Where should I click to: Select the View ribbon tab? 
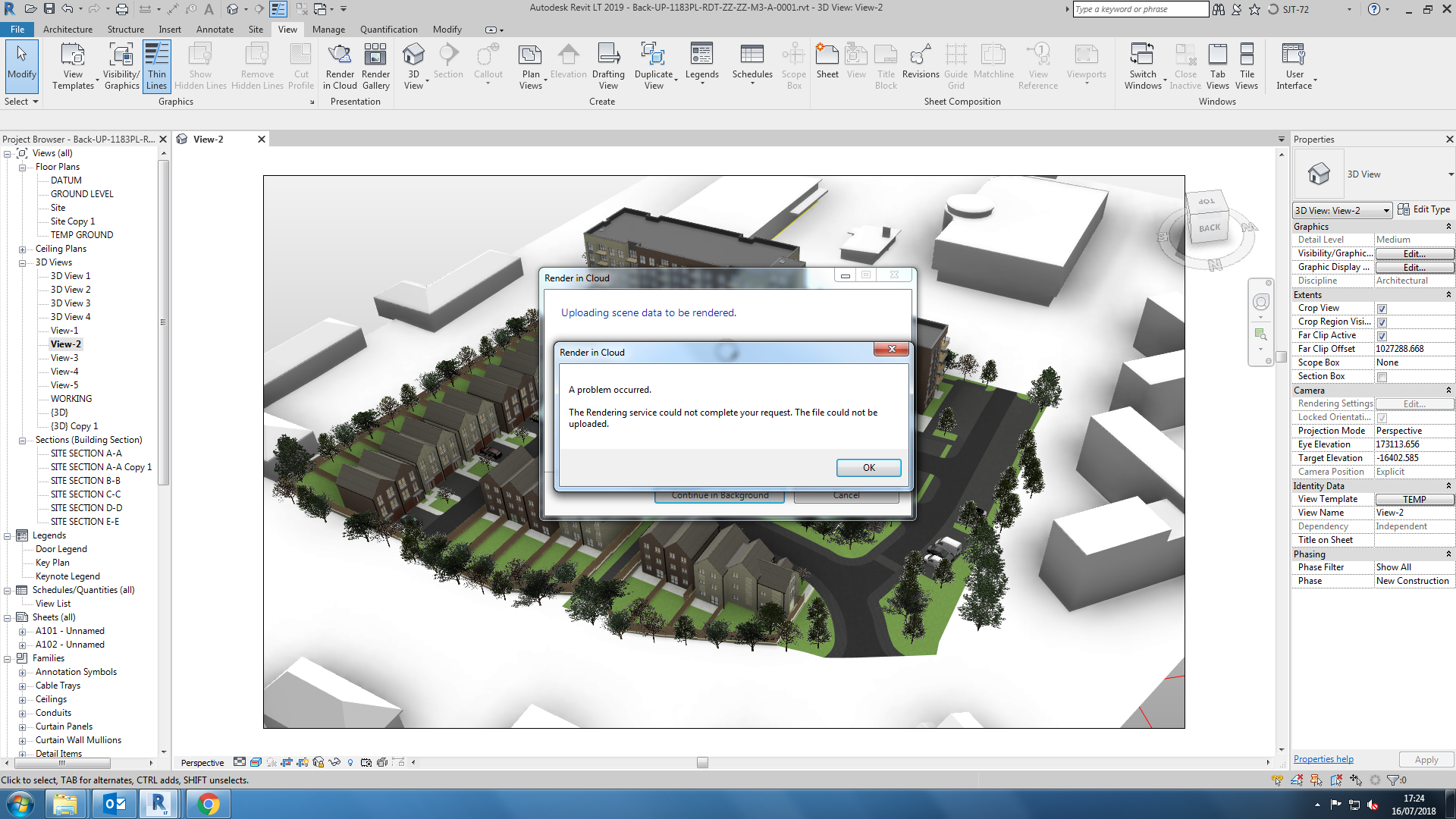287,29
